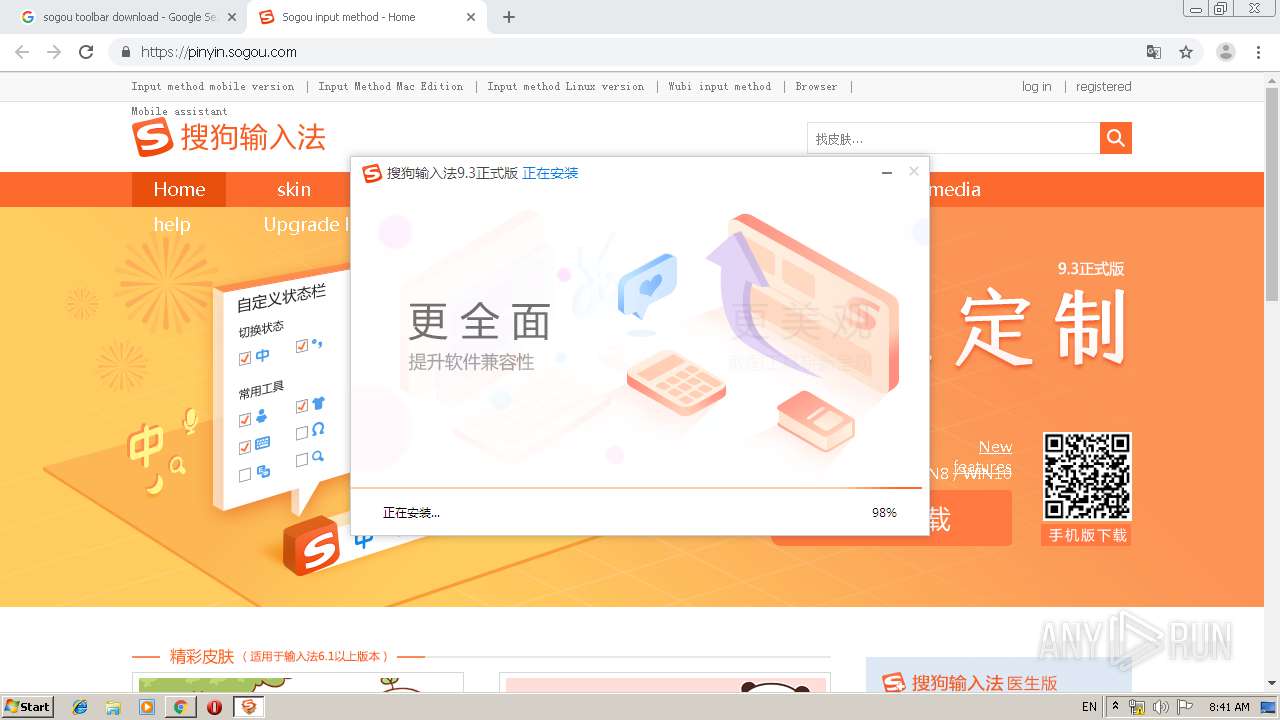This screenshot has height=720, width=1280.
Task: Click the red Opera icon in the taskbar
Action: (x=214, y=707)
